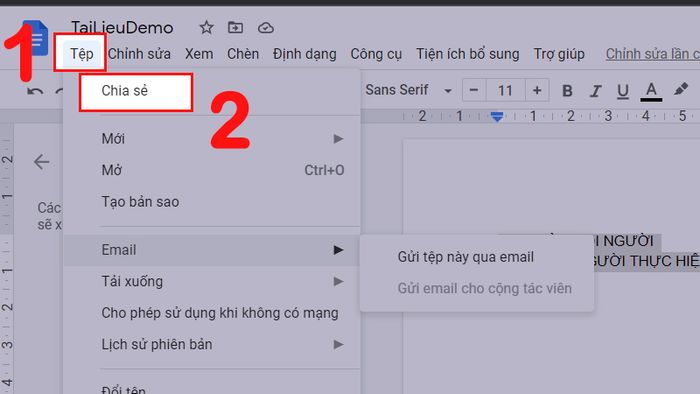Open the Chỉnh sửa lần cuối link
This screenshot has height=394, width=700.
[x=652, y=54]
